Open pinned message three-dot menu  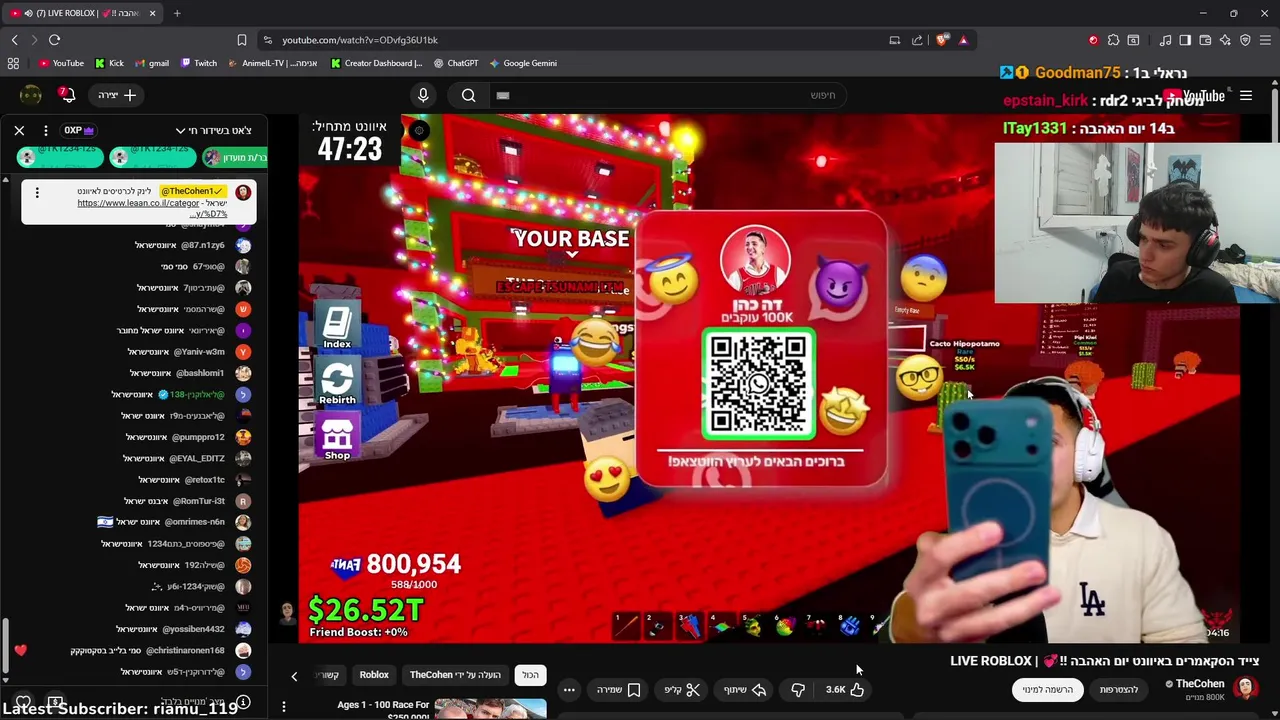click(x=37, y=192)
